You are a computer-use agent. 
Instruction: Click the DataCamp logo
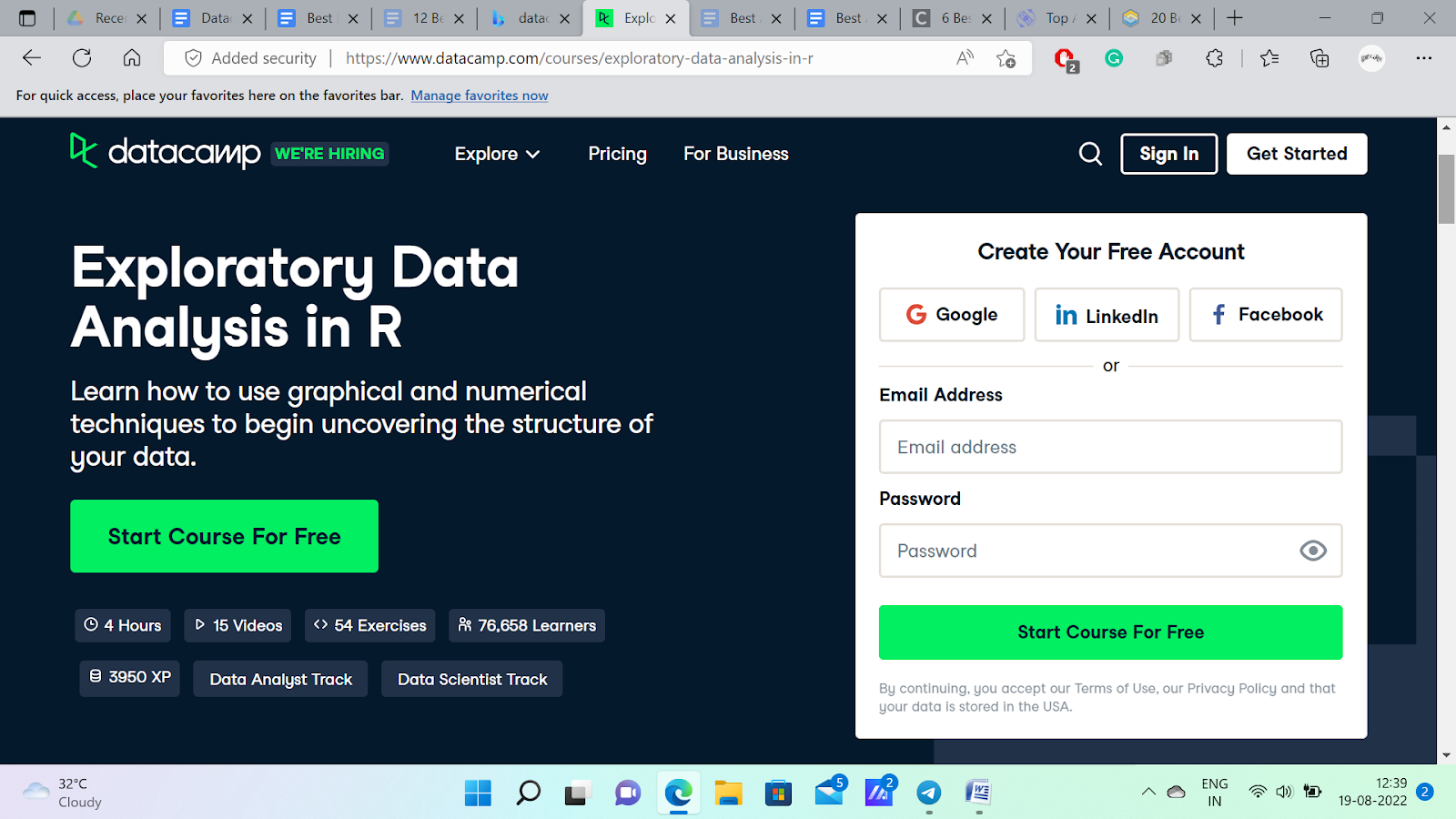click(166, 152)
